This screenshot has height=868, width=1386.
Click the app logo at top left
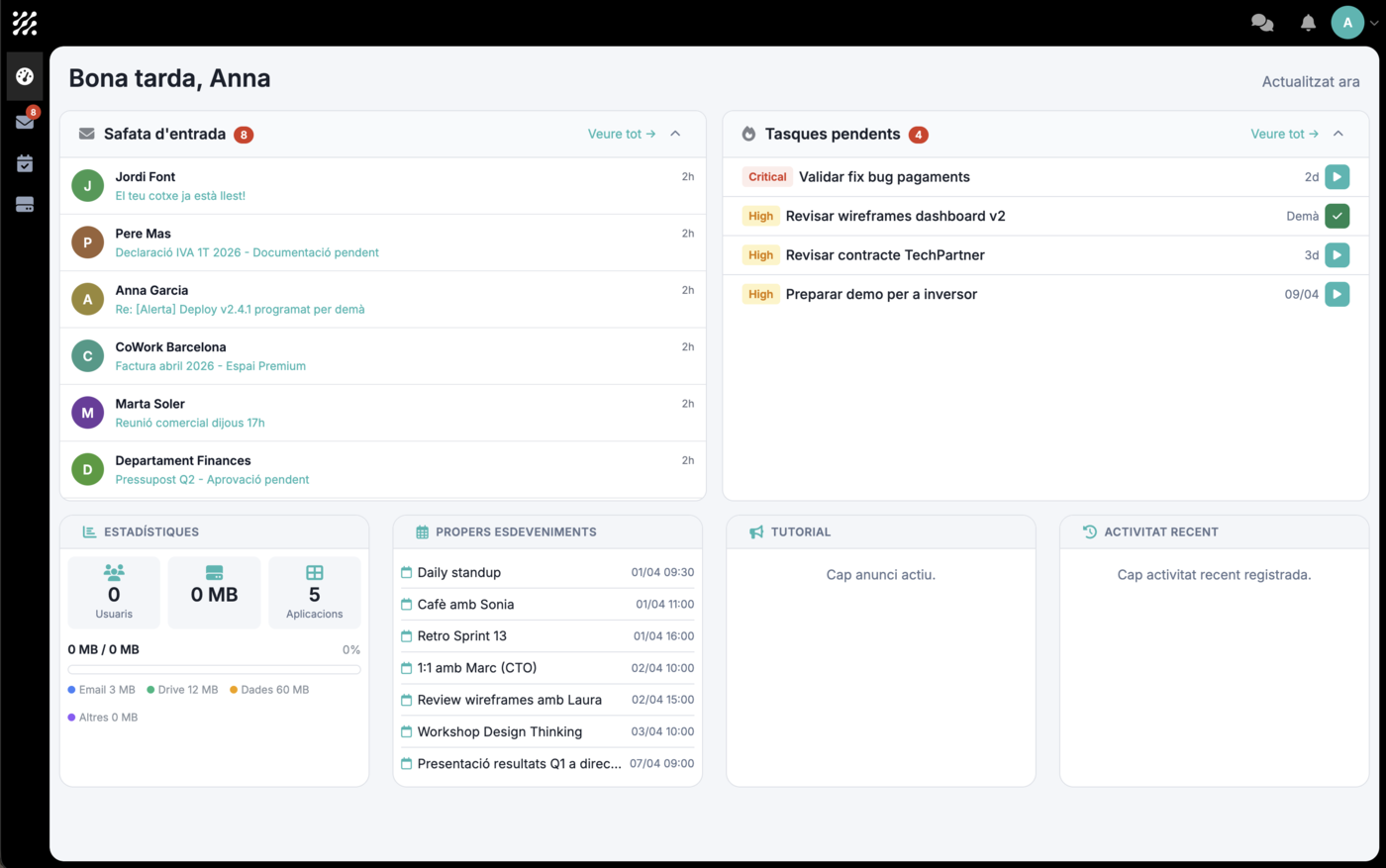click(x=24, y=22)
